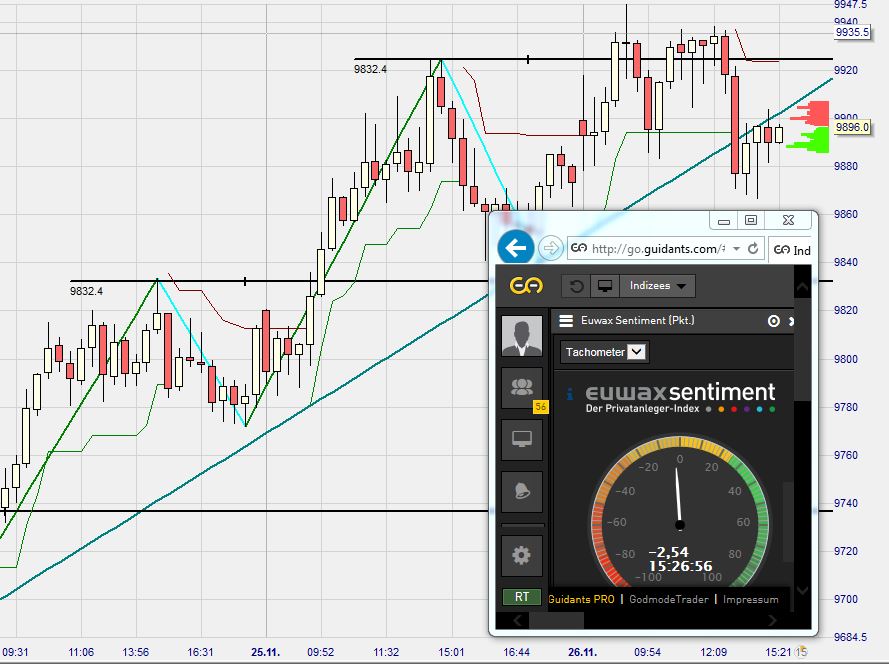Open the Tachometer view selector
889x664 pixels.
point(604,352)
